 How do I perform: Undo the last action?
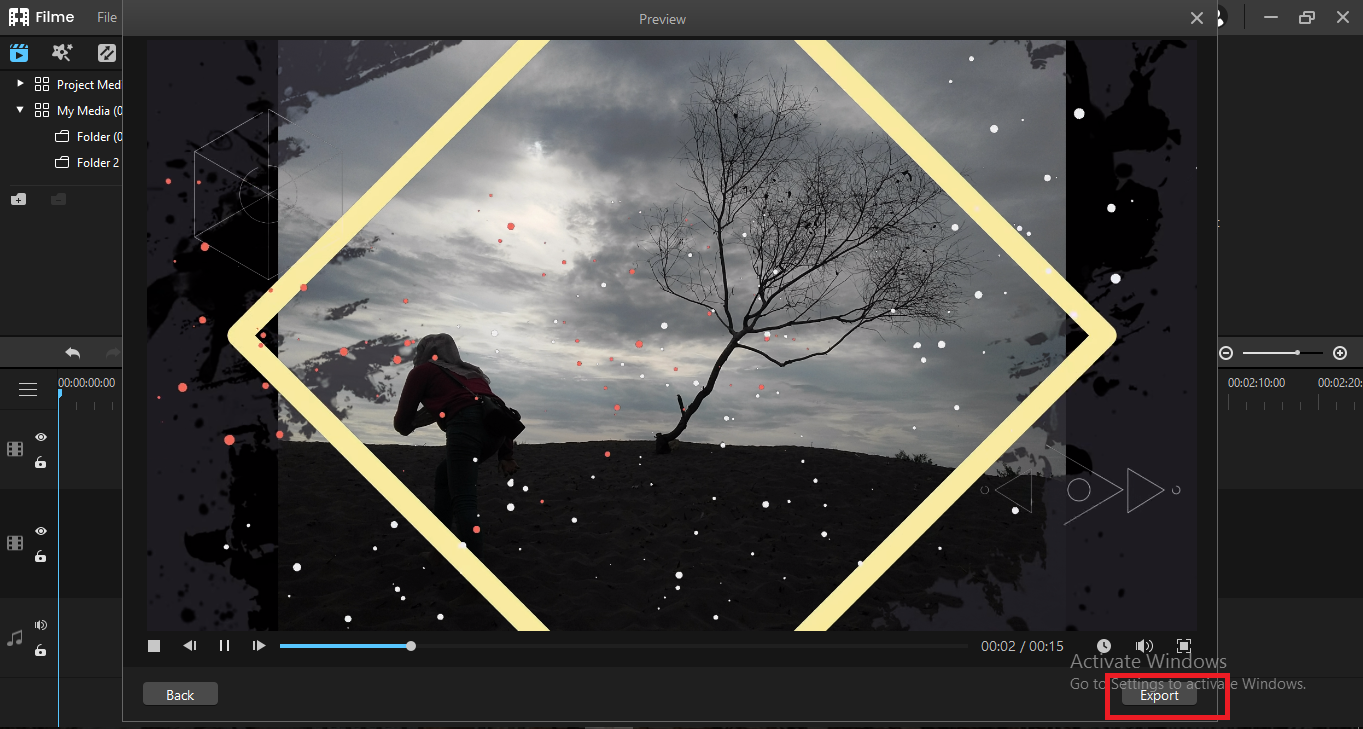coord(72,352)
